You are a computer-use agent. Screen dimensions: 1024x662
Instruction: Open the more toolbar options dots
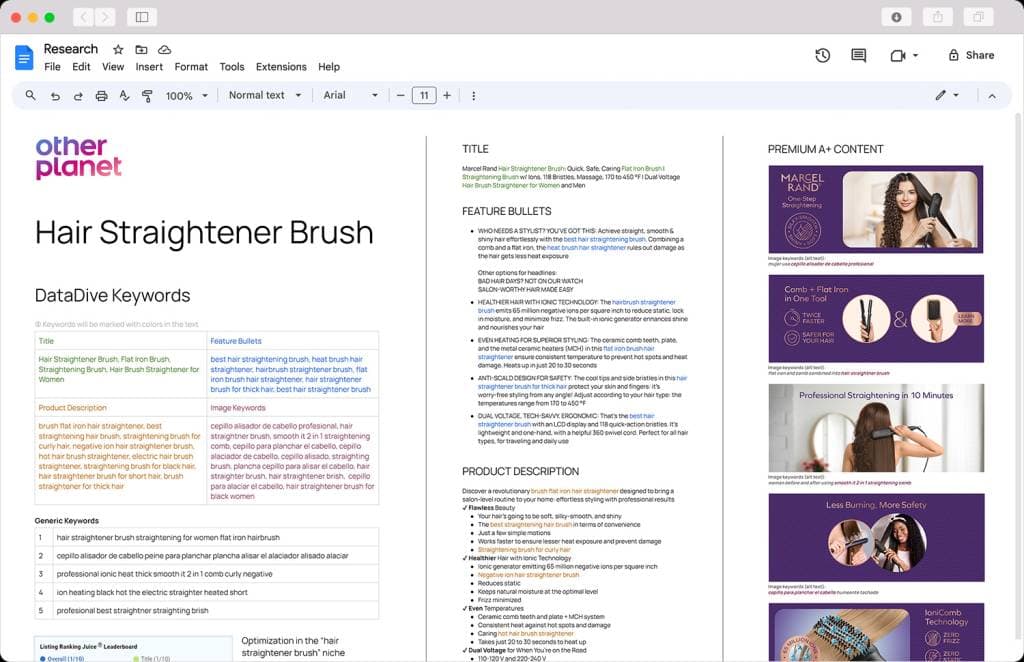click(473, 96)
